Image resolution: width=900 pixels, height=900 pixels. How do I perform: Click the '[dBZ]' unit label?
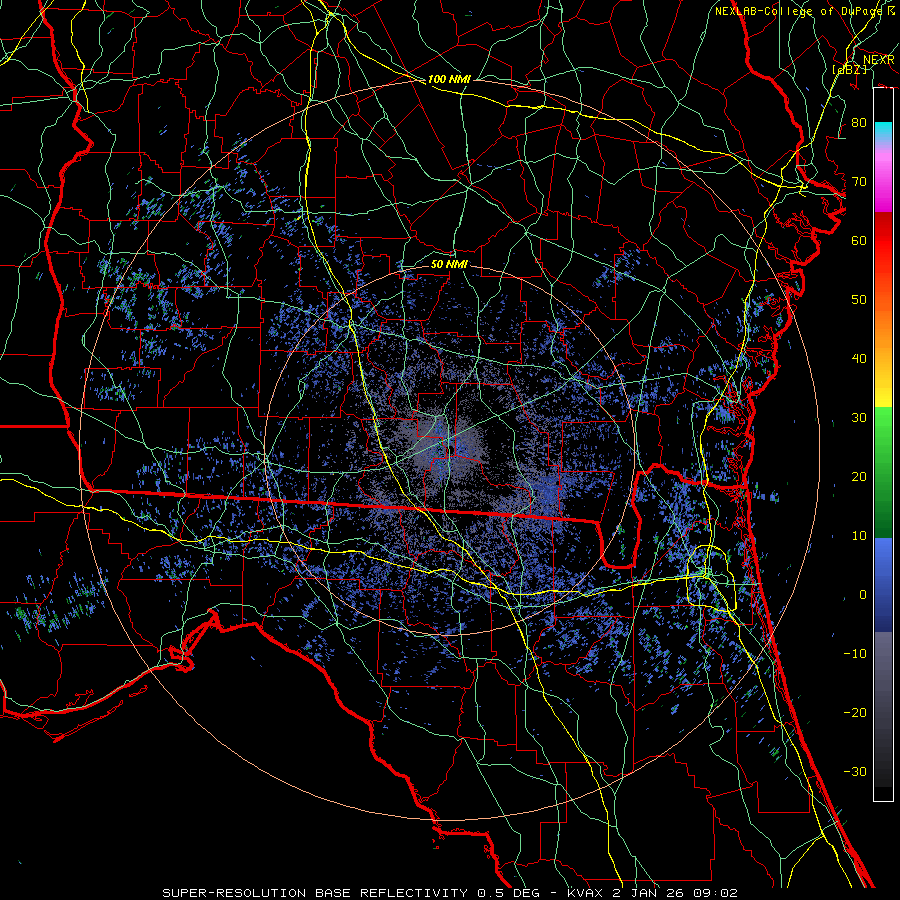(849, 69)
